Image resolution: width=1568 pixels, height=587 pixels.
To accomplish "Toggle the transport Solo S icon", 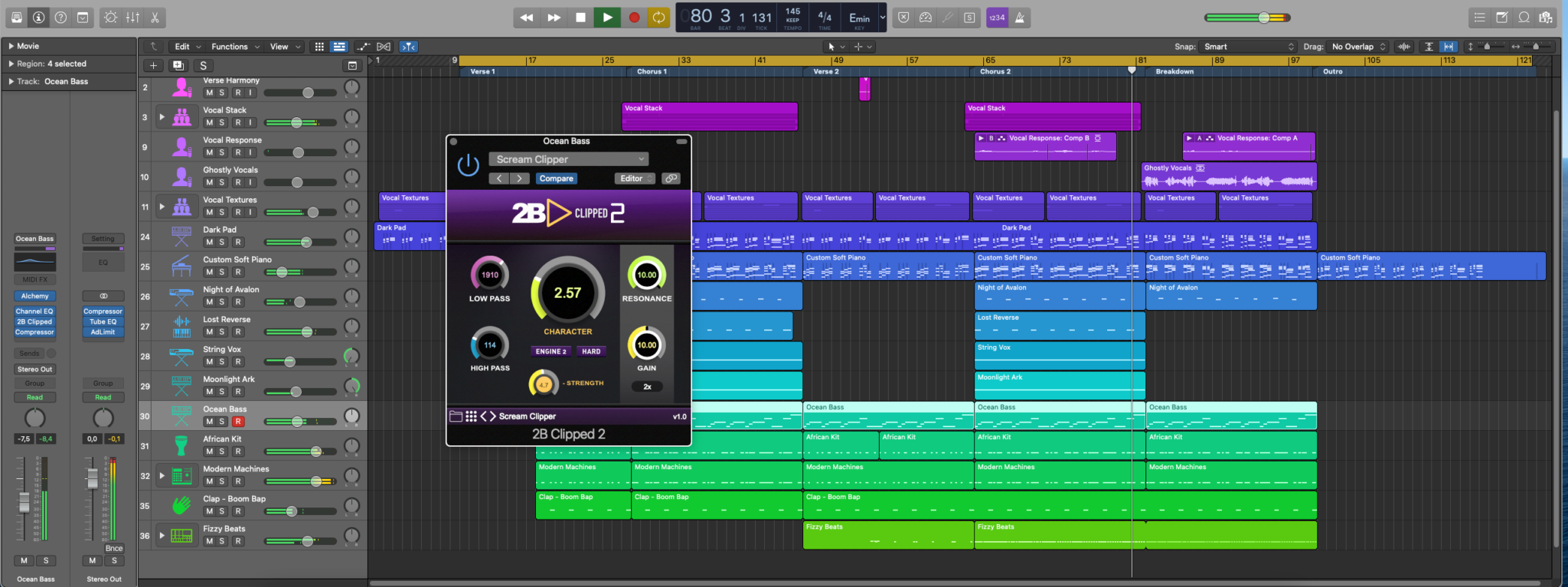I will coord(969,18).
